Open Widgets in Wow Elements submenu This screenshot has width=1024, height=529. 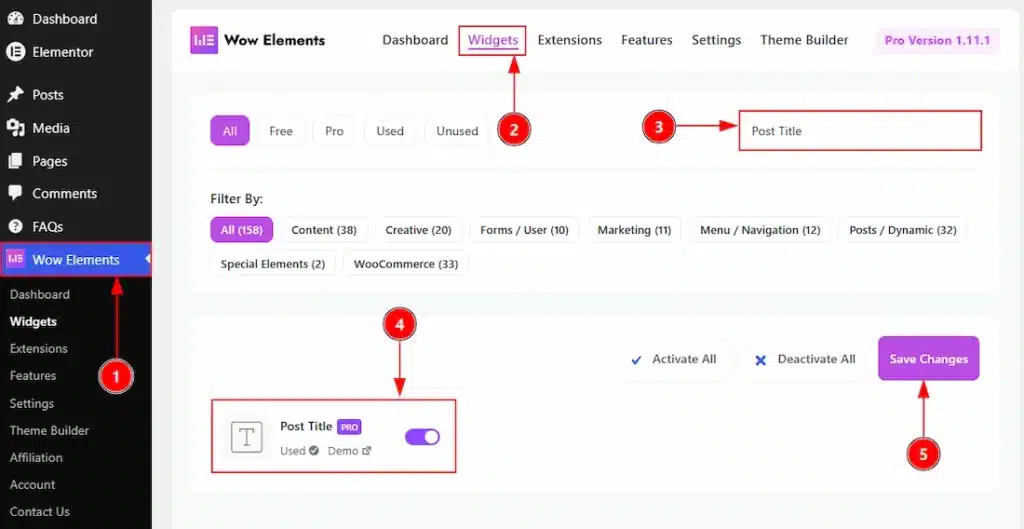33,321
